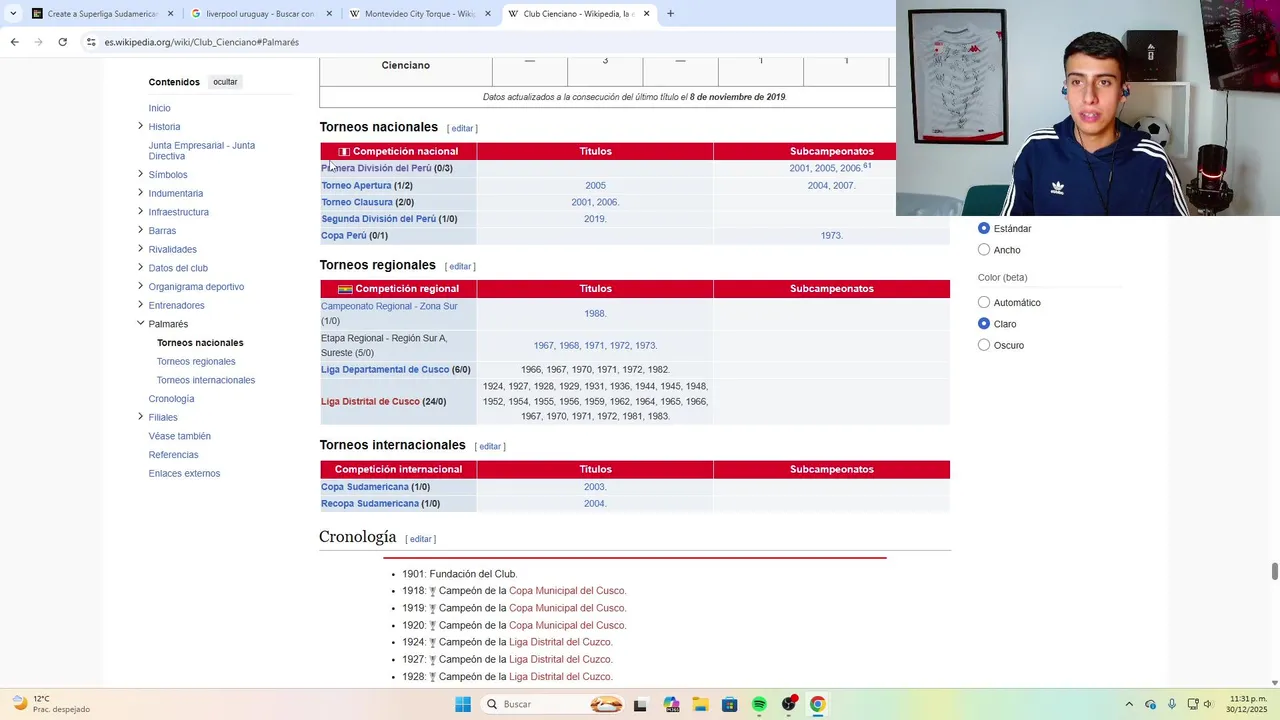Open Task View from the taskbar
The width and height of the screenshot is (1280, 720).
coord(640,704)
